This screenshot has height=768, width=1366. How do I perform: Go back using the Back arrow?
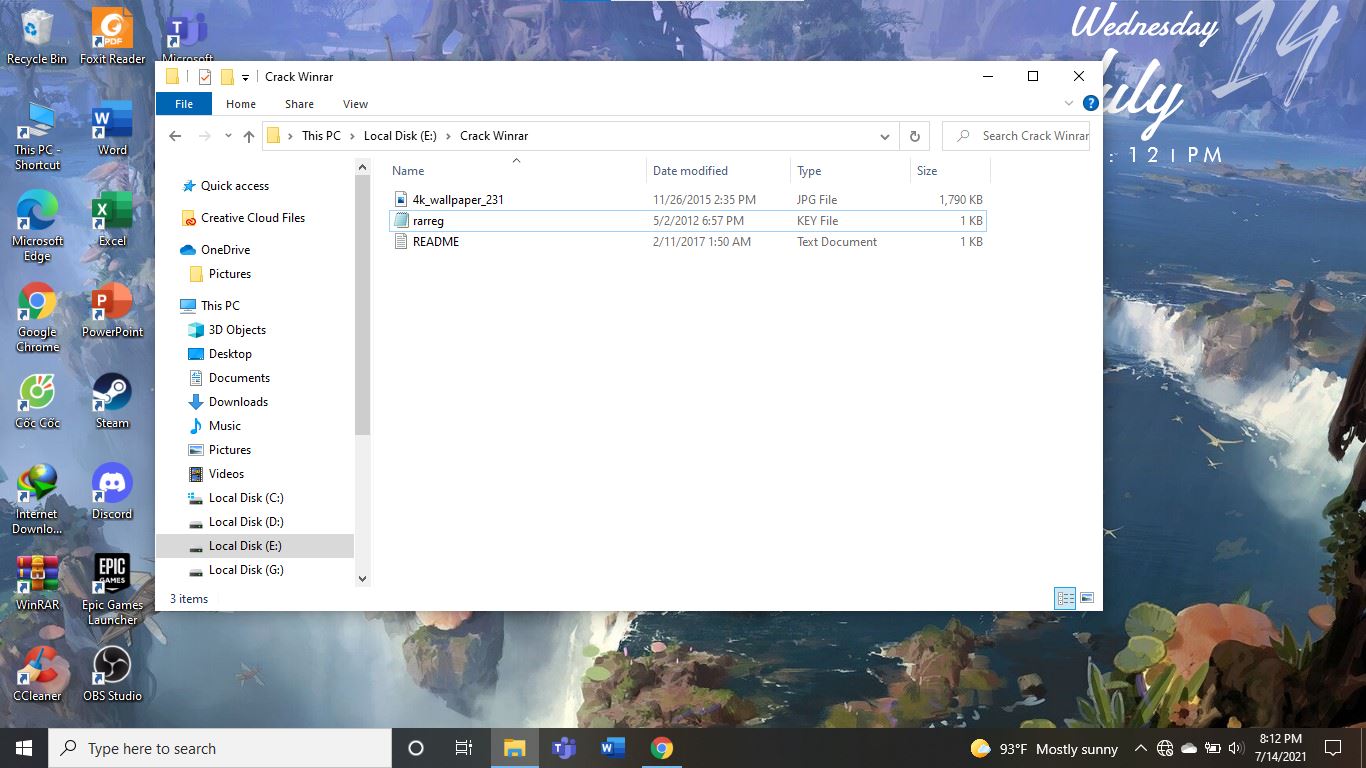click(x=175, y=135)
